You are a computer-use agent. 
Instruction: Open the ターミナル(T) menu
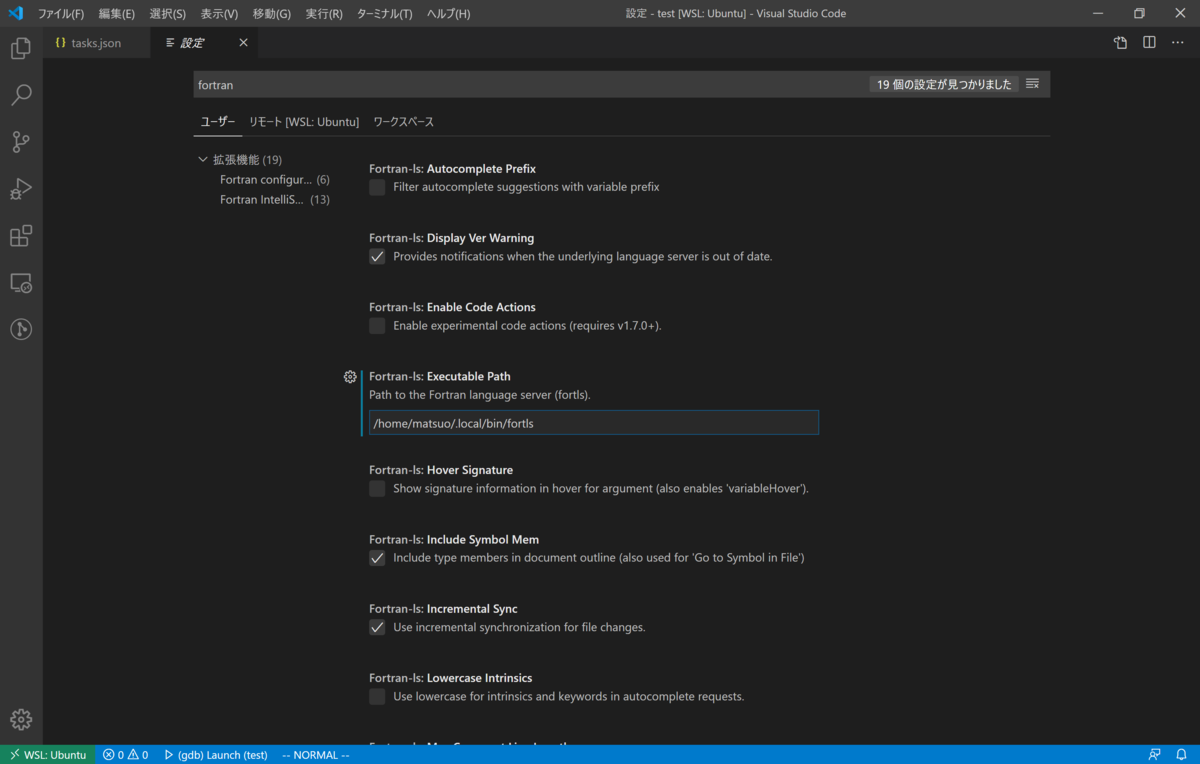(x=384, y=14)
